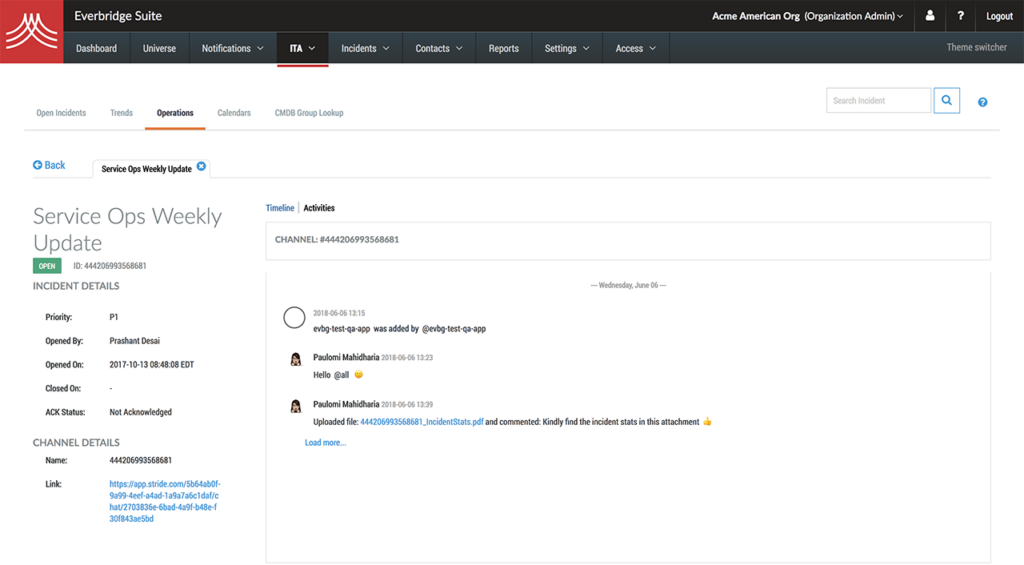Open the app.stride.com channel link

tap(165, 502)
